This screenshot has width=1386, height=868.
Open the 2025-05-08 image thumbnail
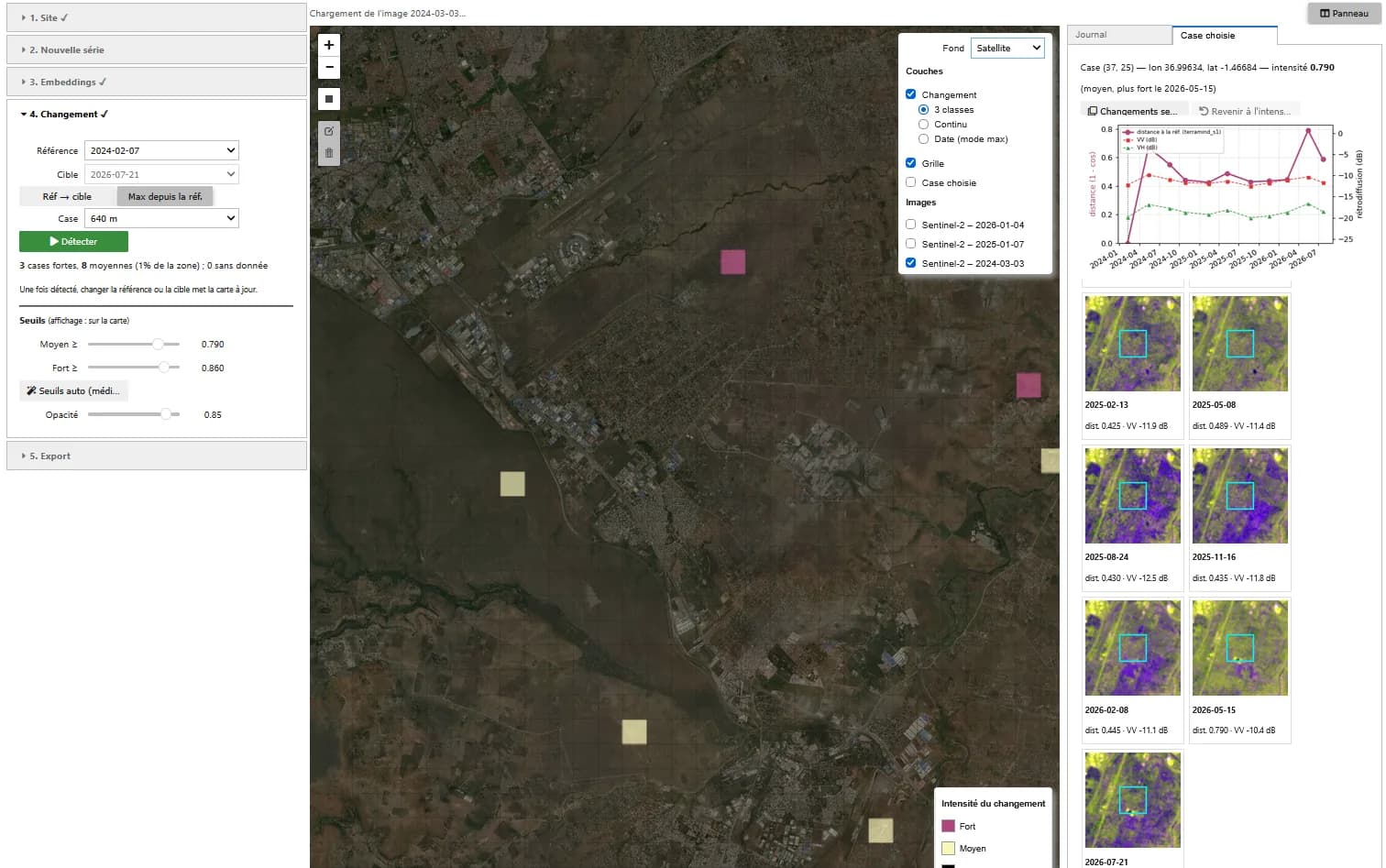1240,344
